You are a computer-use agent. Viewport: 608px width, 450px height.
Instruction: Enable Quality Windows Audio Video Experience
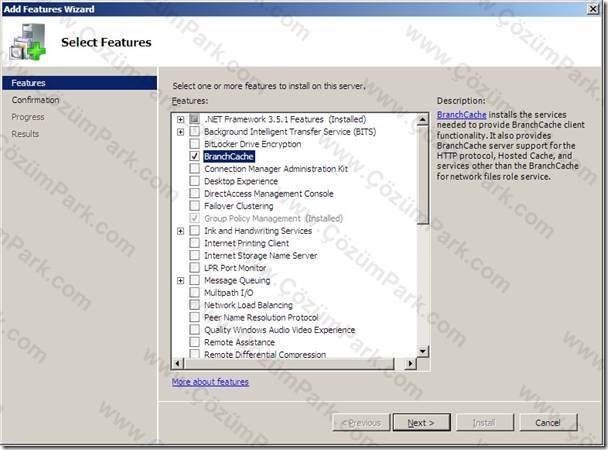click(x=195, y=330)
